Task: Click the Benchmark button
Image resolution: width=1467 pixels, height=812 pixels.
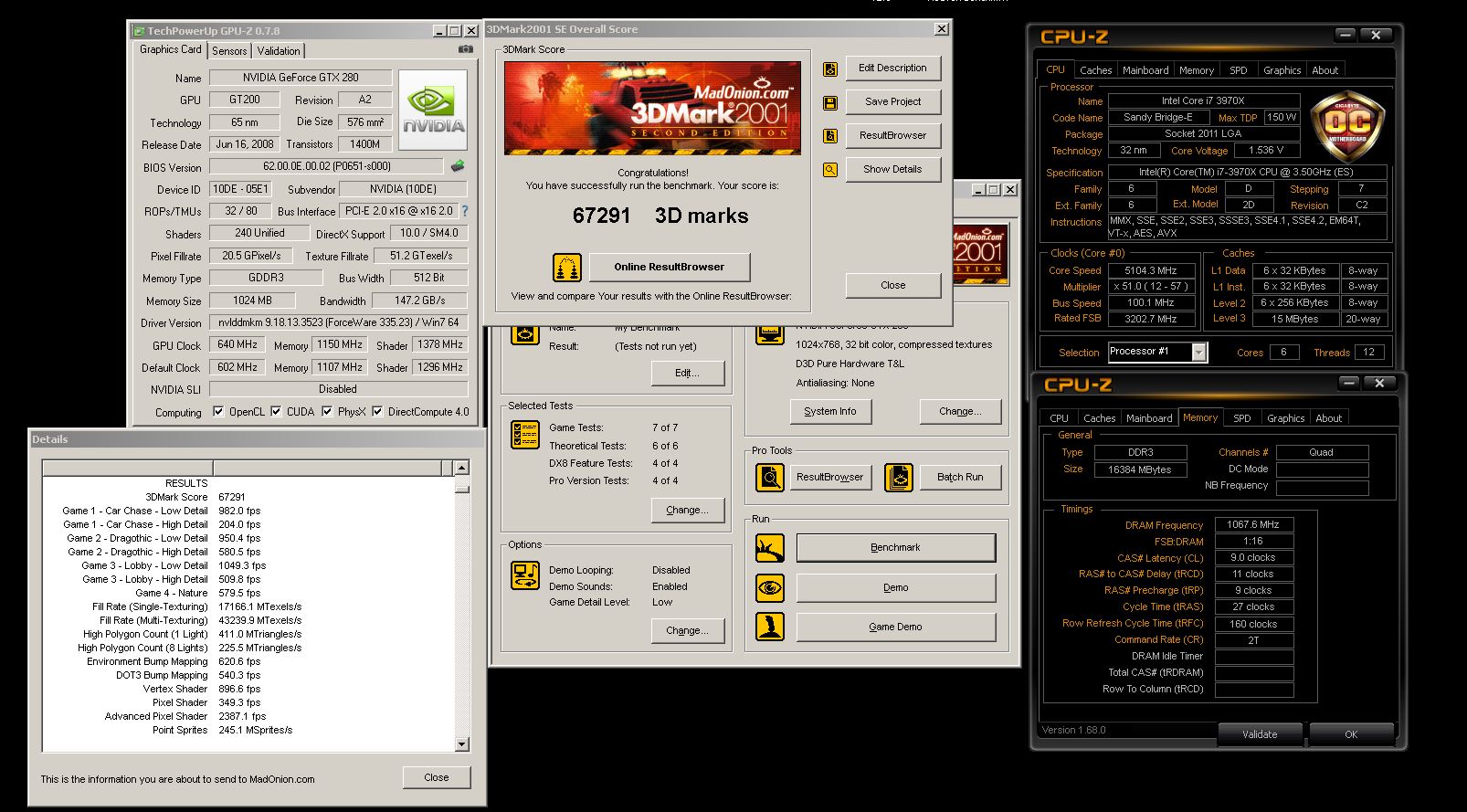Action: 895,547
